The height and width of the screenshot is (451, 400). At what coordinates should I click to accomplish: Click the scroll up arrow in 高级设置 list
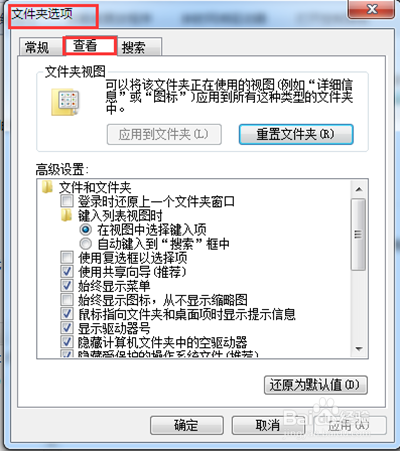[359, 189]
